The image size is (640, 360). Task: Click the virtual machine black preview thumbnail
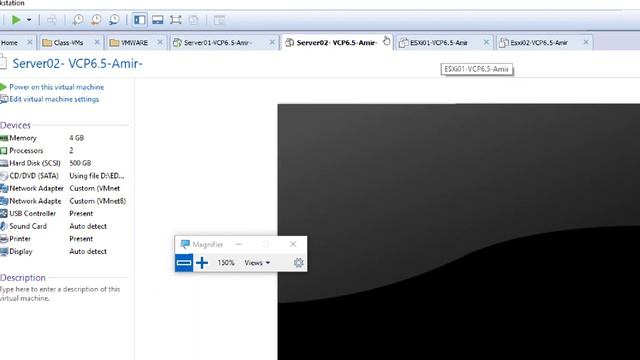tap(459, 232)
